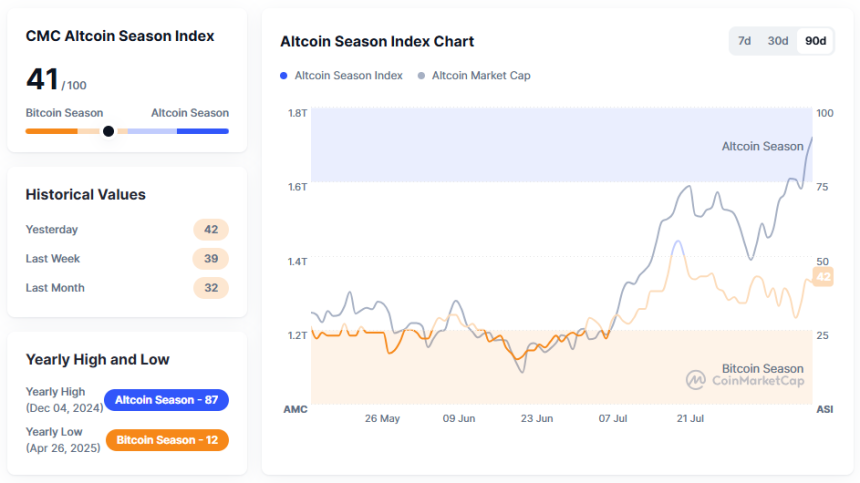Click the Last Month value 32 badge

point(211,288)
